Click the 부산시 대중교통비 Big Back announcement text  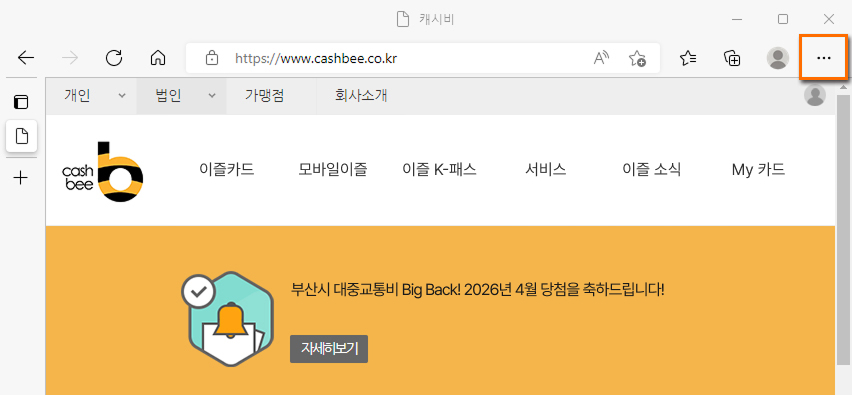pos(478,289)
